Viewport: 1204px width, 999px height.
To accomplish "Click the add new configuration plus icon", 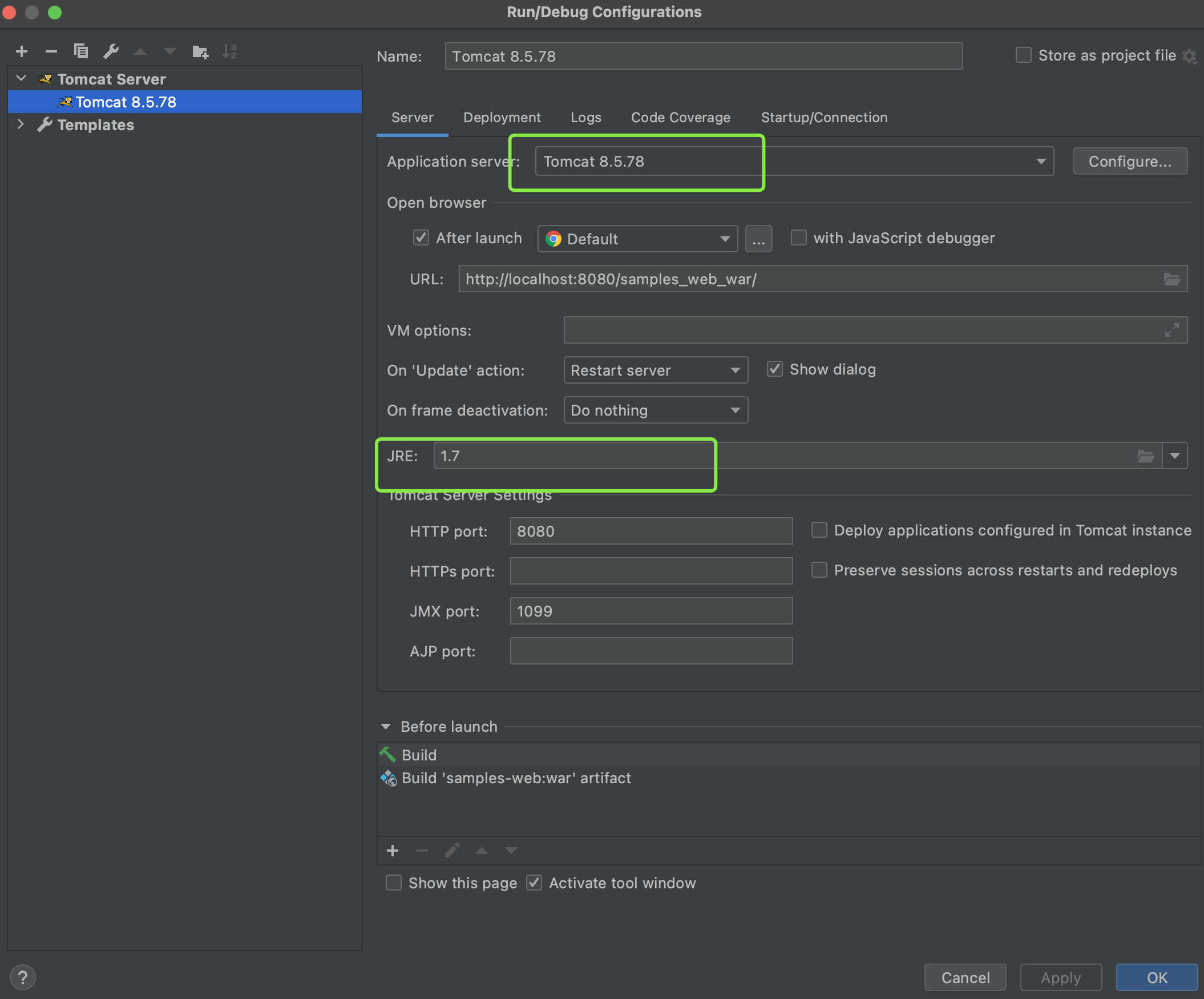I will click(20, 49).
